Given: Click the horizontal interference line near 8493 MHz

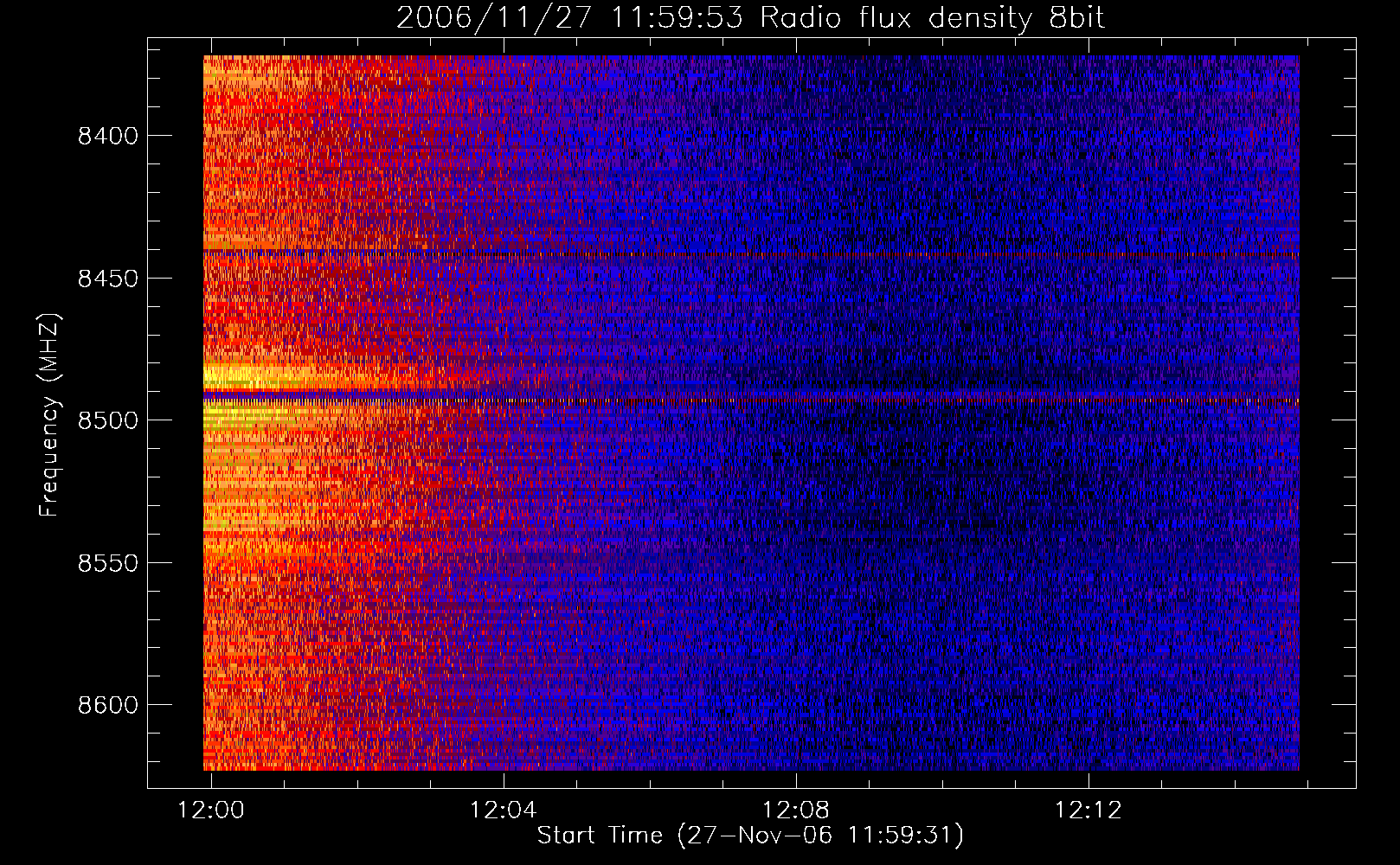Looking at the screenshot, I should pos(751,400).
